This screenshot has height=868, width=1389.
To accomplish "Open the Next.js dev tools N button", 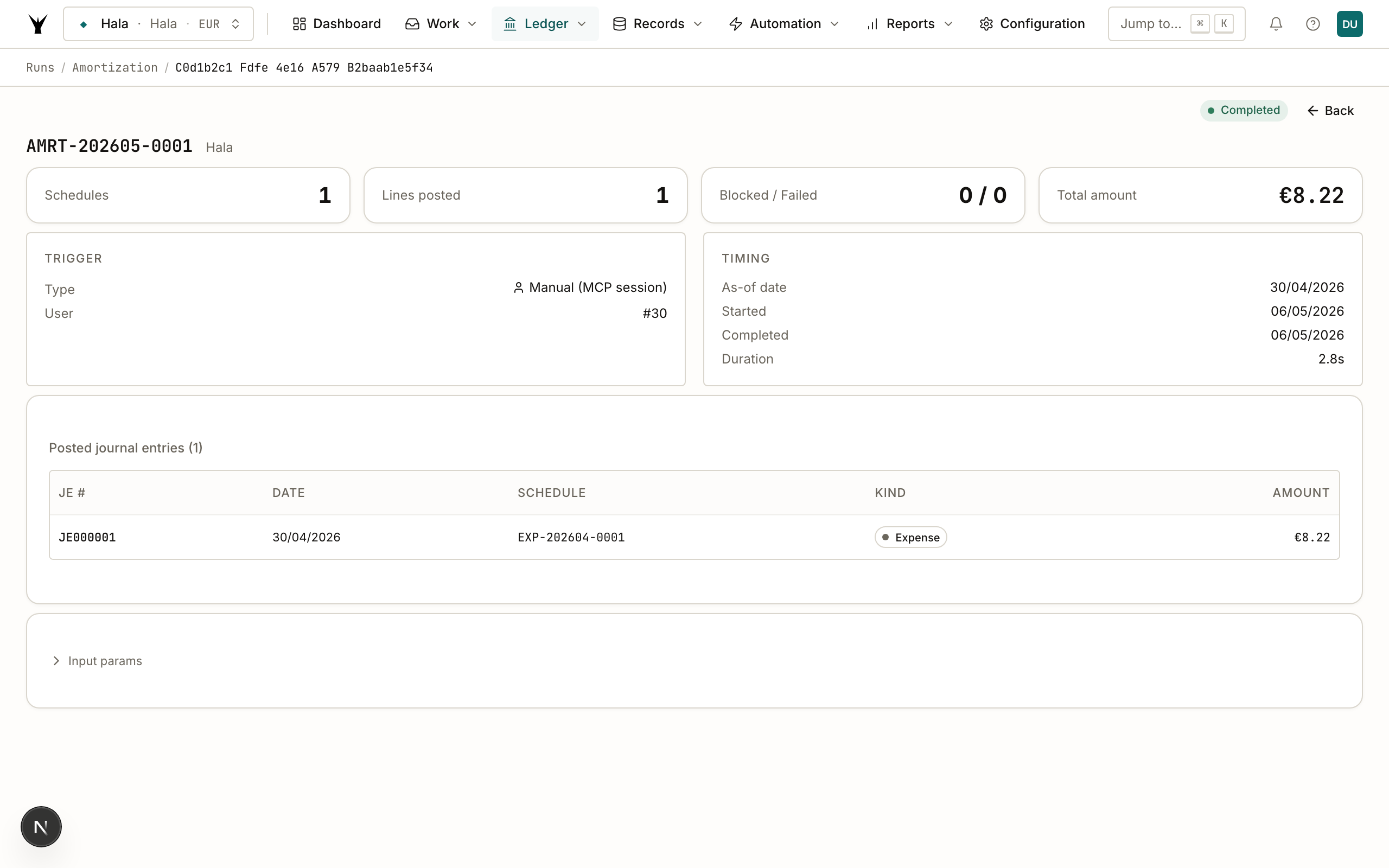I will (x=41, y=827).
